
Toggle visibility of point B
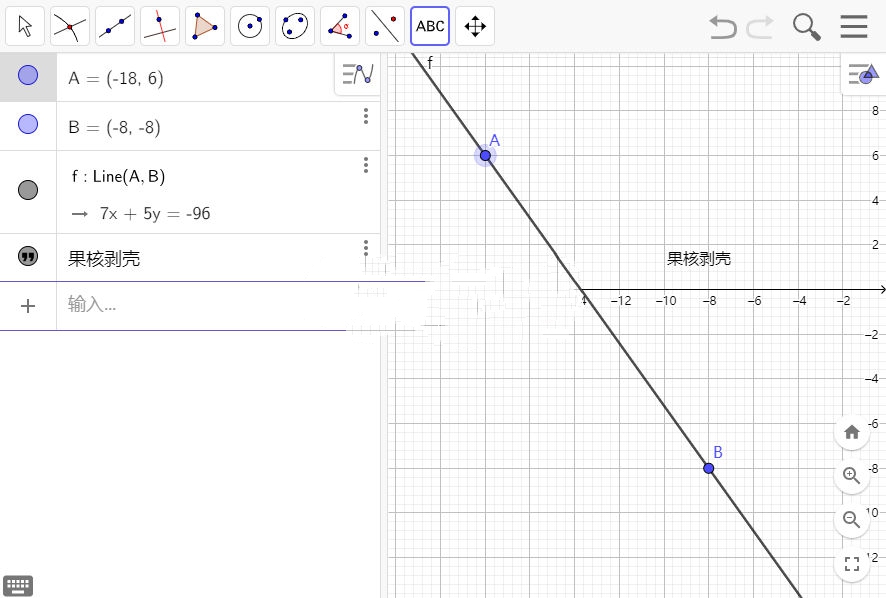[x=28, y=127]
